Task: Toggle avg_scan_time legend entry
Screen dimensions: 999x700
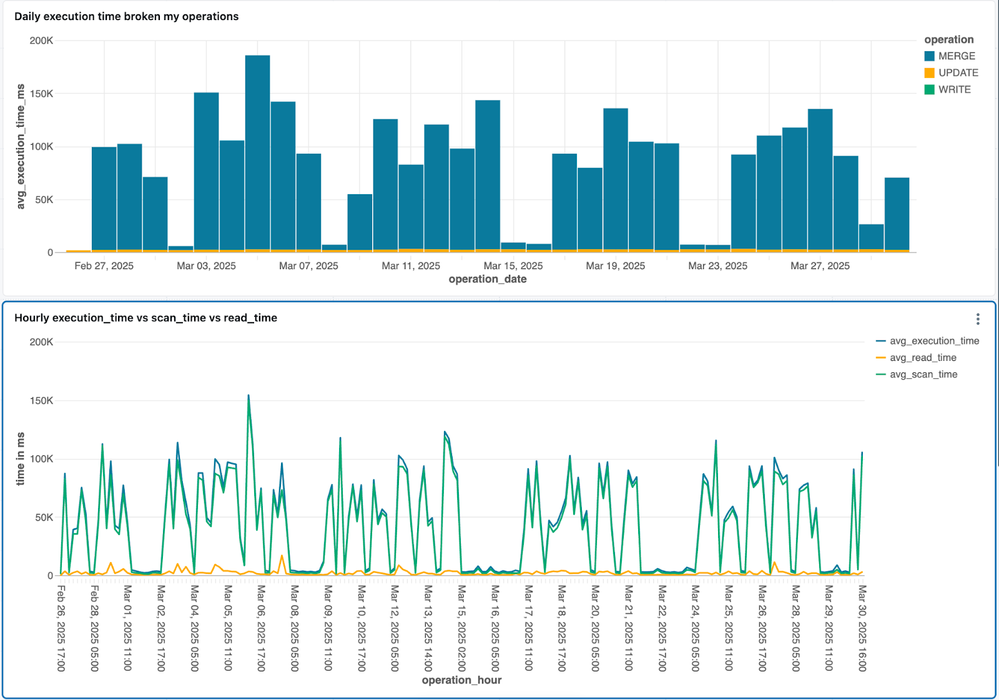Action: coord(925,374)
